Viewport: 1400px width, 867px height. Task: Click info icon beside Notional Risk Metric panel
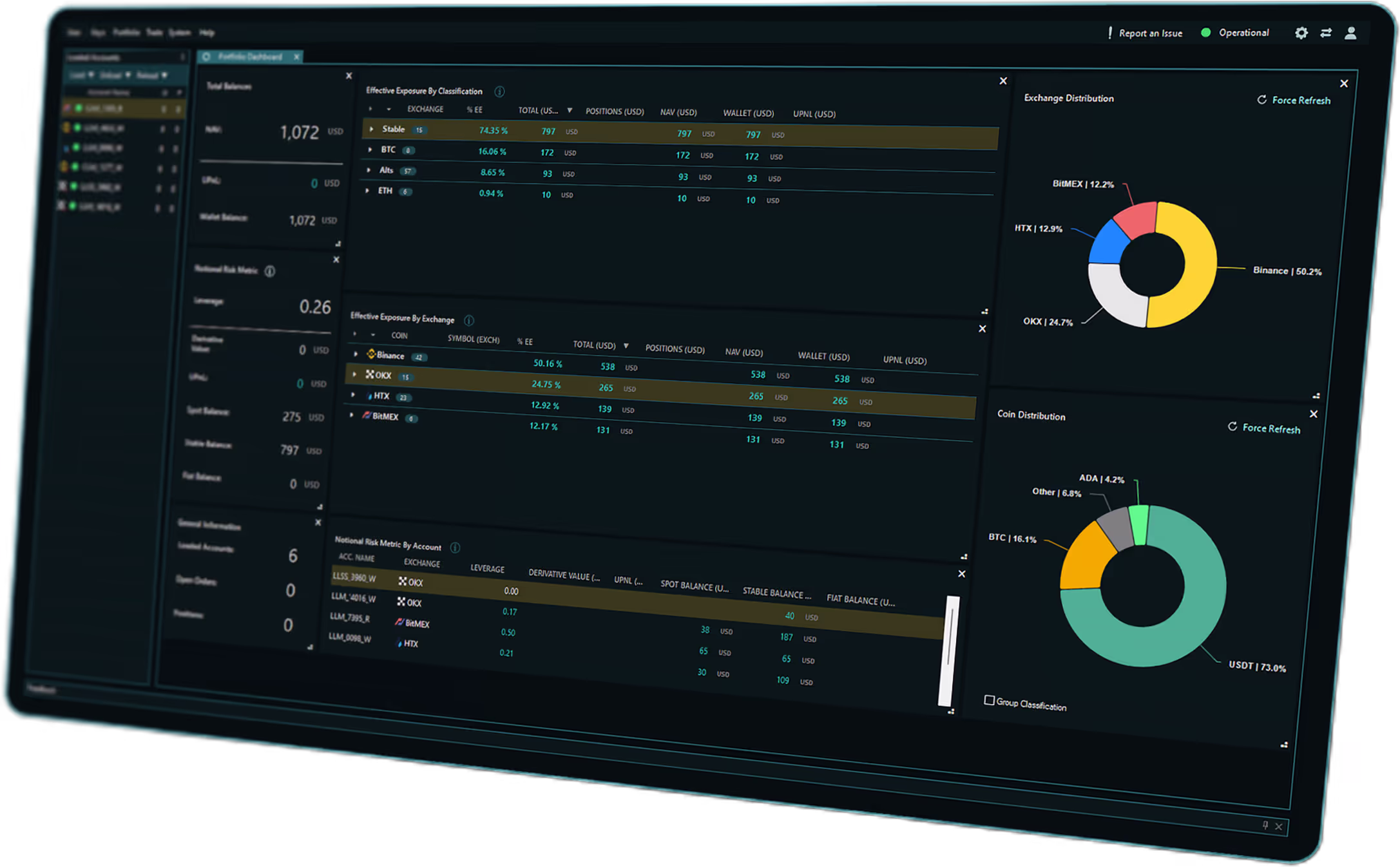click(x=270, y=271)
